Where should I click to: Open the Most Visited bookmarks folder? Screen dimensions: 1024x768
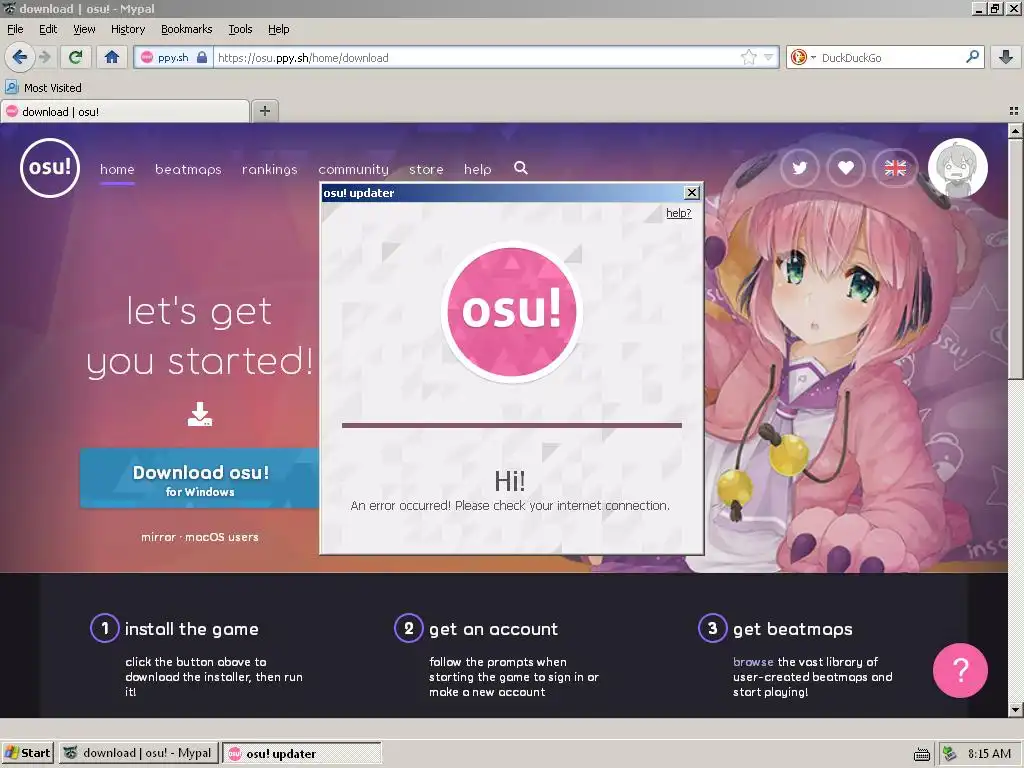[44, 88]
